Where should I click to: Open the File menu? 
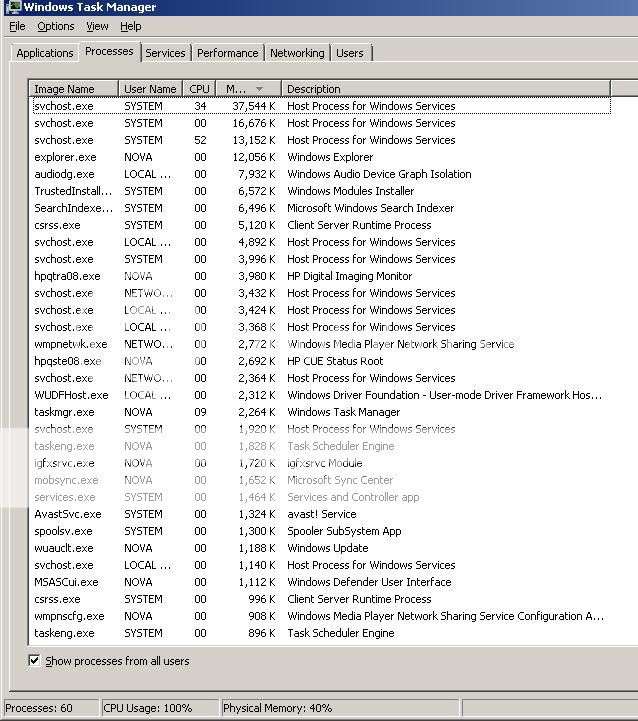pos(17,26)
